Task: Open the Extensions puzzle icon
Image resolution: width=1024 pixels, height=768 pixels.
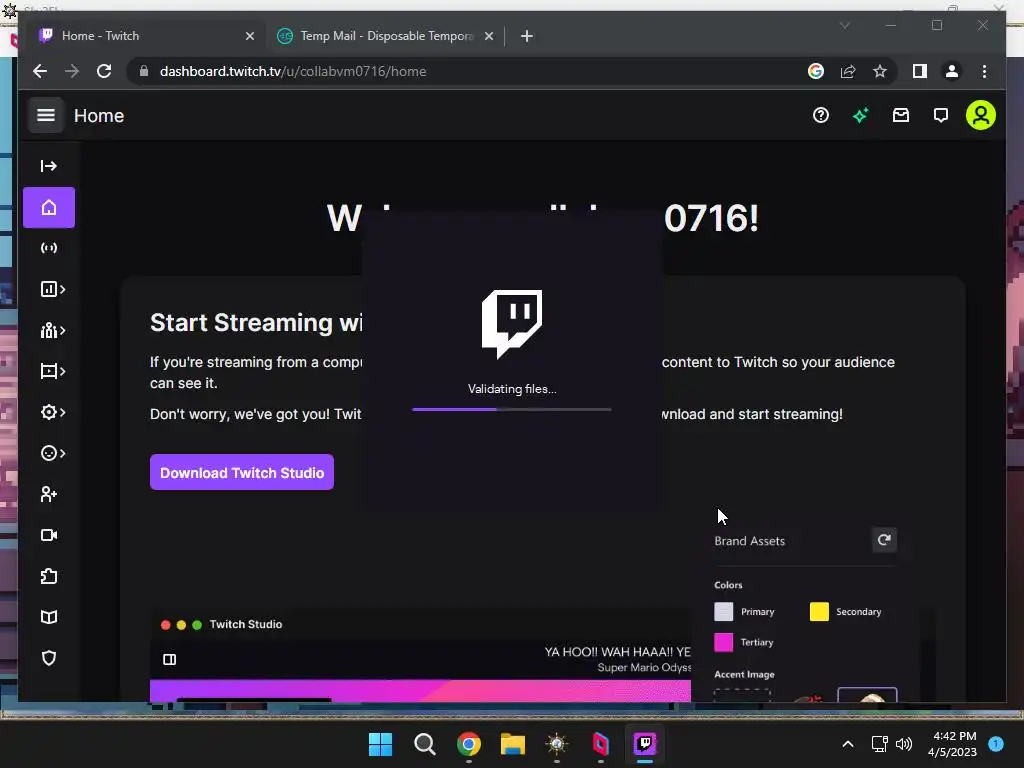Action: click(x=49, y=577)
